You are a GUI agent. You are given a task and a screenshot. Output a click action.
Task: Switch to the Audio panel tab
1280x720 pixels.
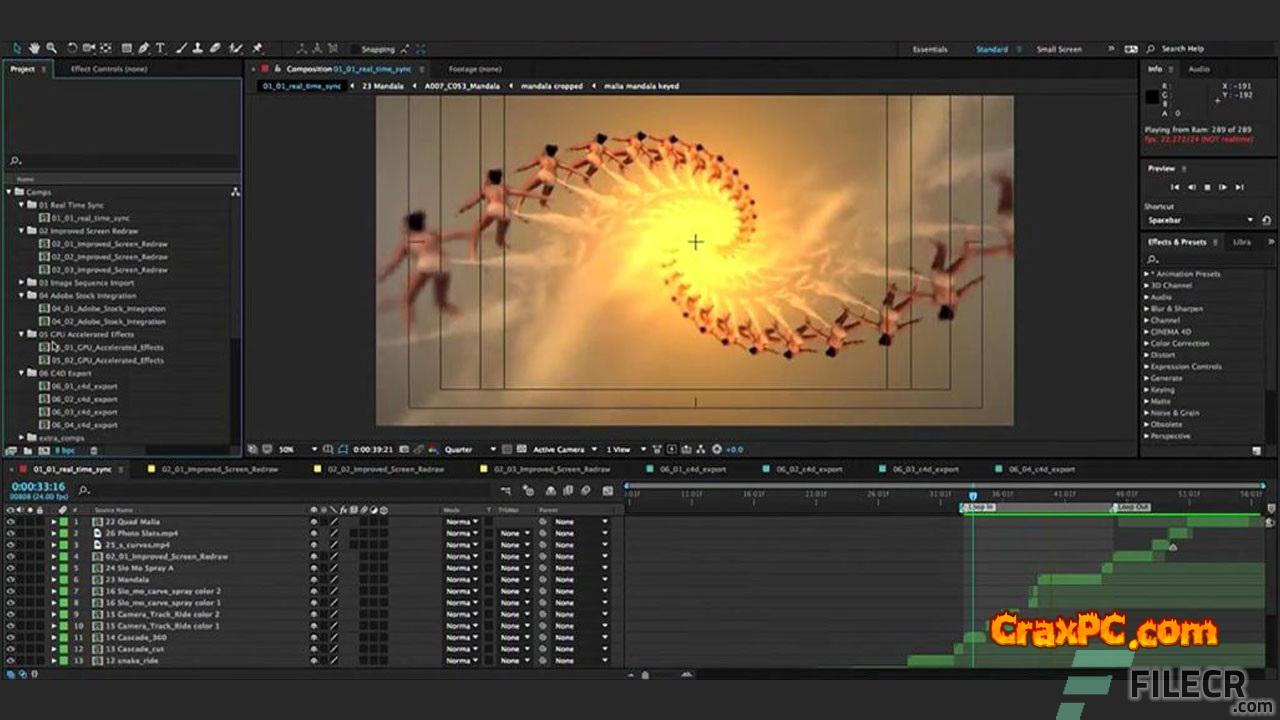point(1199,69)
